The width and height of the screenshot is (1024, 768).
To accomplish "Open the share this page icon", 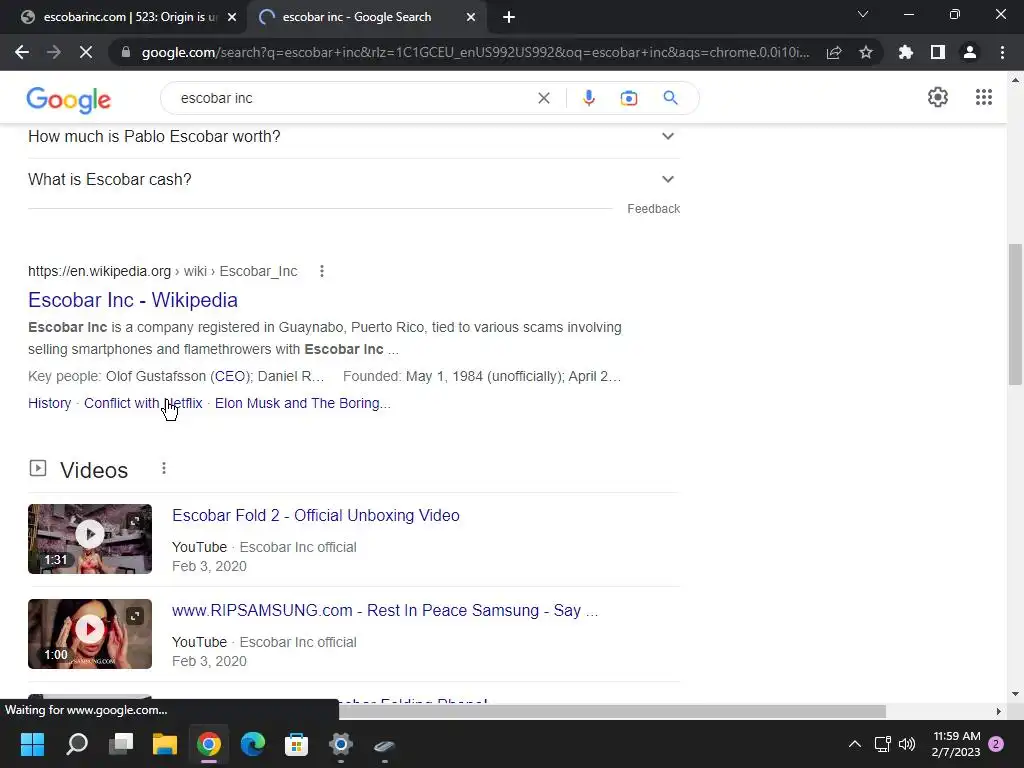I will (x=834, y=52).
